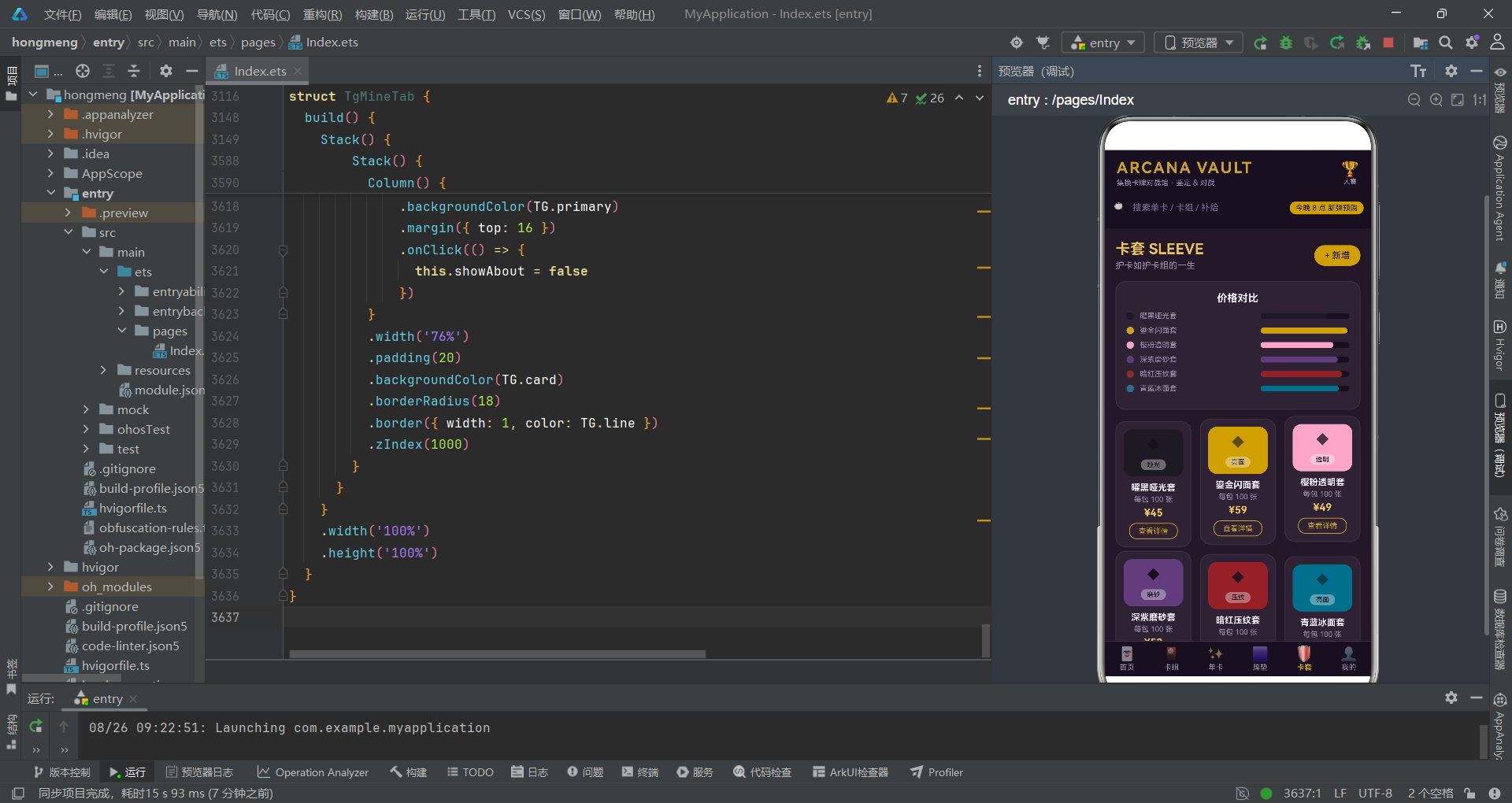Open the 文件(F) menu
The image size is (1512, 803).
(63, 14)
